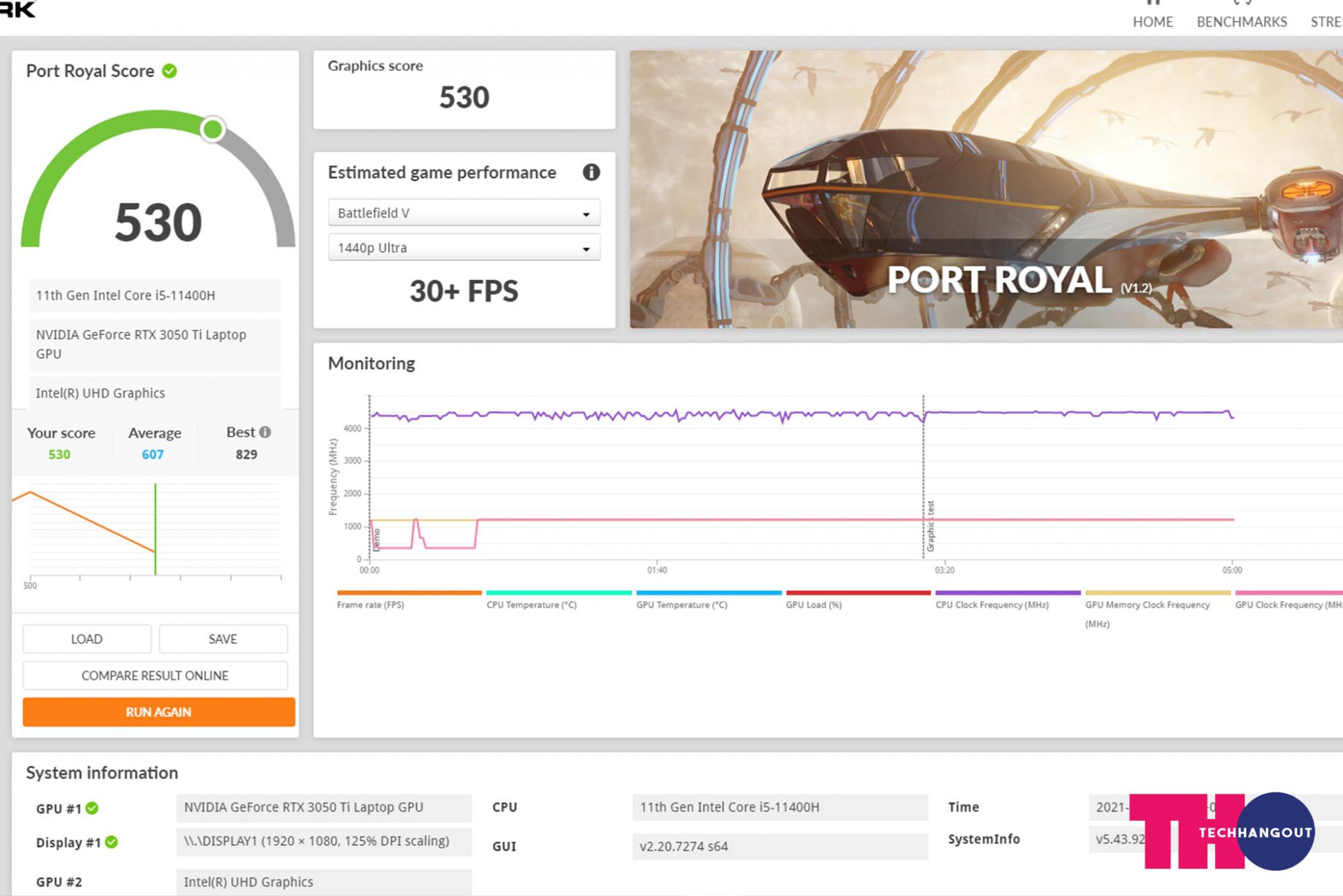Open the 1440p Ultra resolution dropdown
The width and height of the screenshot is (1343, 896).
tap(464, 248)
